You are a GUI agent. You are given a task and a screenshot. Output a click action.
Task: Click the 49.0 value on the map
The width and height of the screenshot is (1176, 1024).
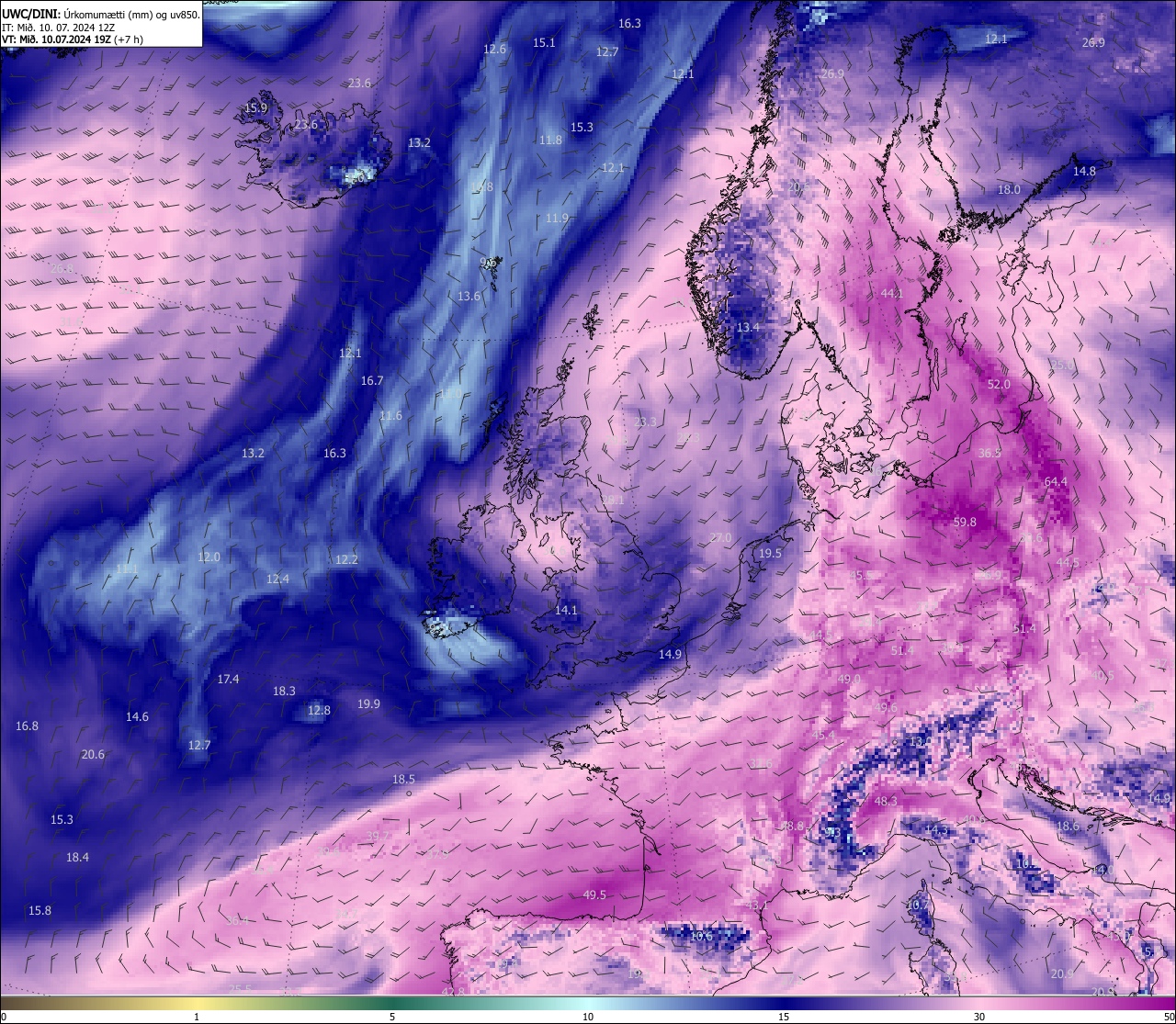pos(849,679)
